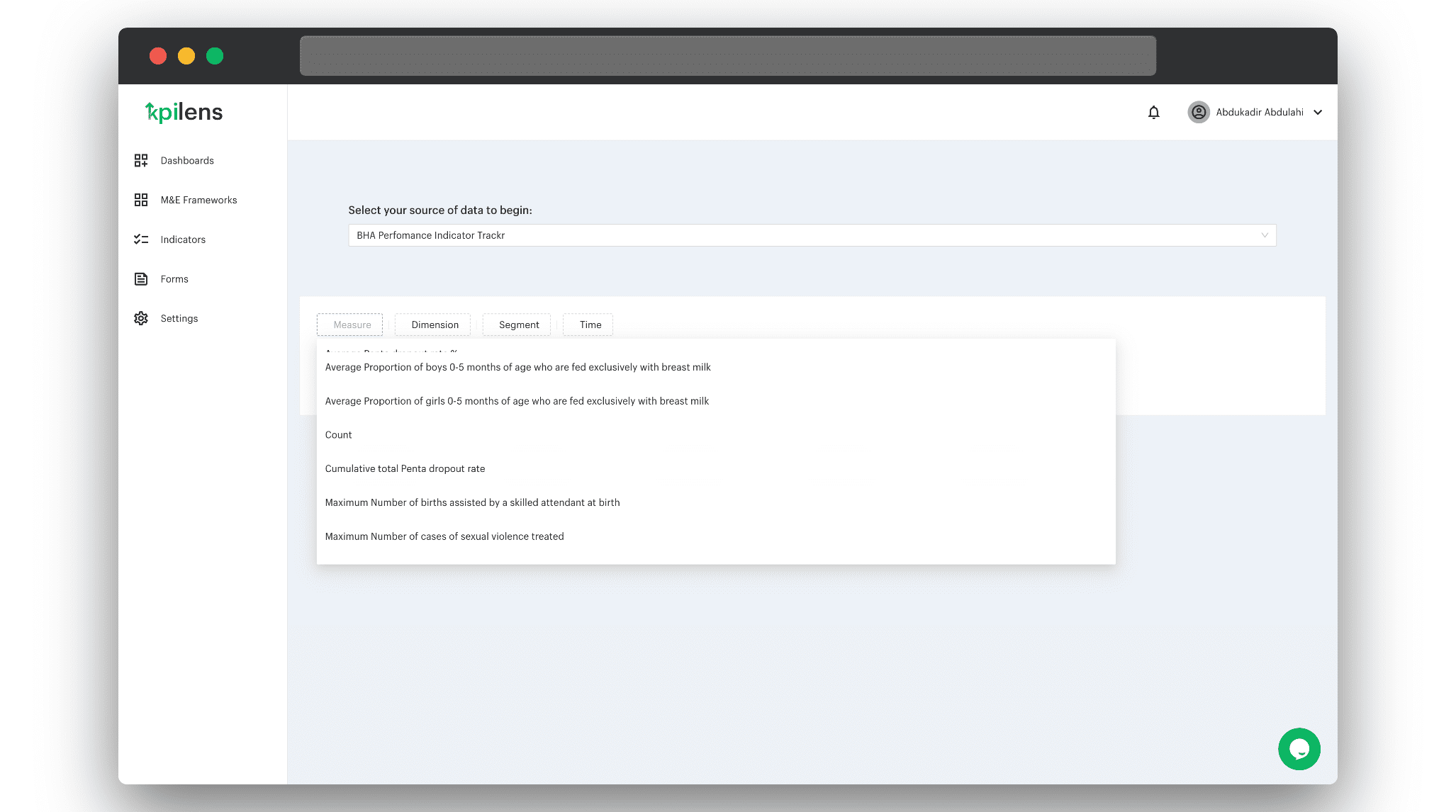Select Average Proportion of boys breast milk option
This screenshot has width=1456, height=812.
[x=517, y=367]
